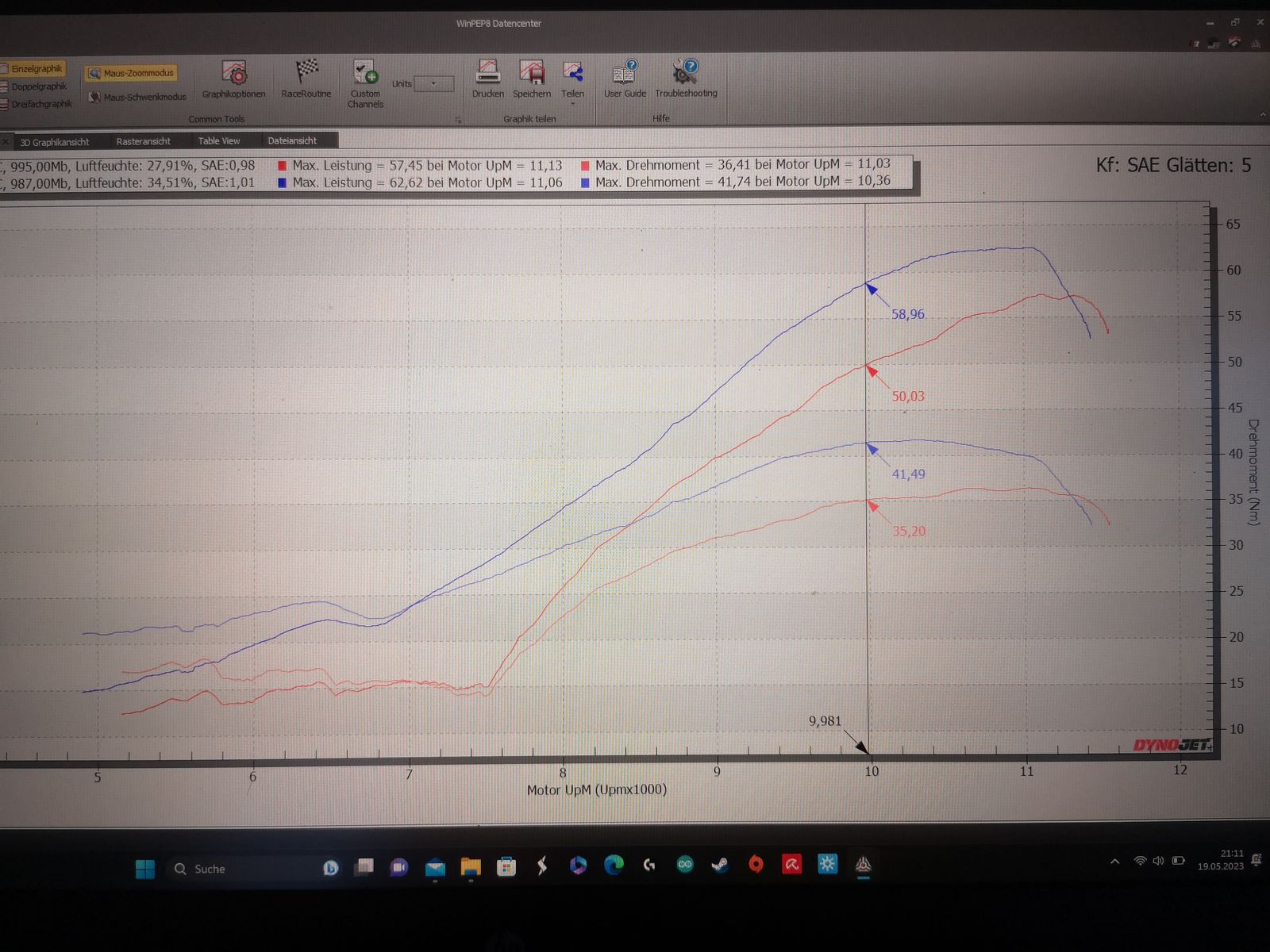Save the graph using Speichern
The image size is (1270, 952).
531,79
